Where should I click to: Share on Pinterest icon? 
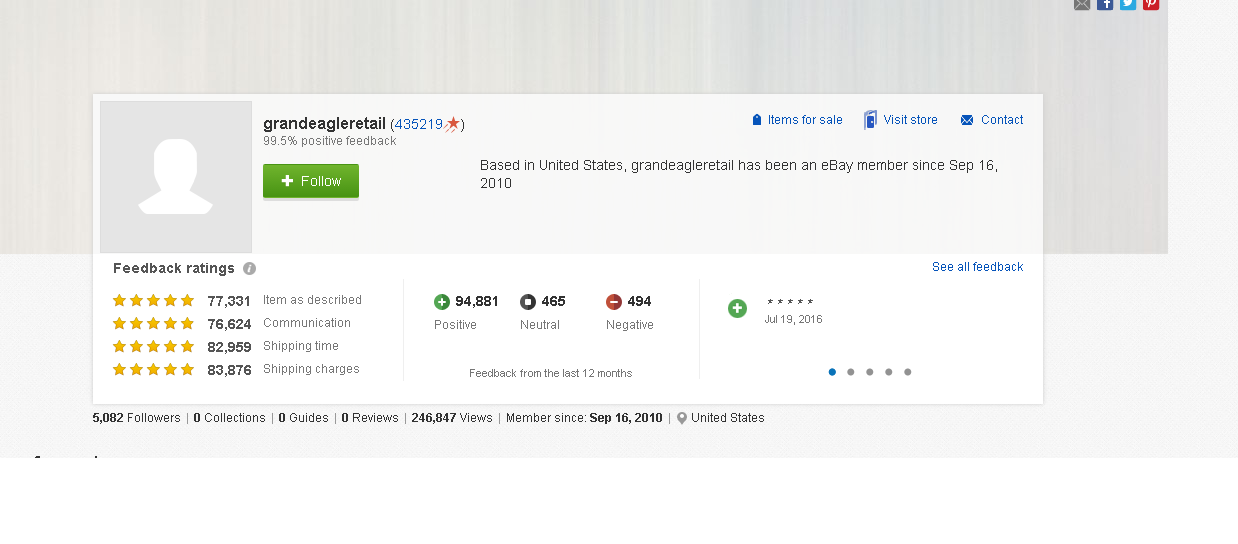(x=1151, y=4)
